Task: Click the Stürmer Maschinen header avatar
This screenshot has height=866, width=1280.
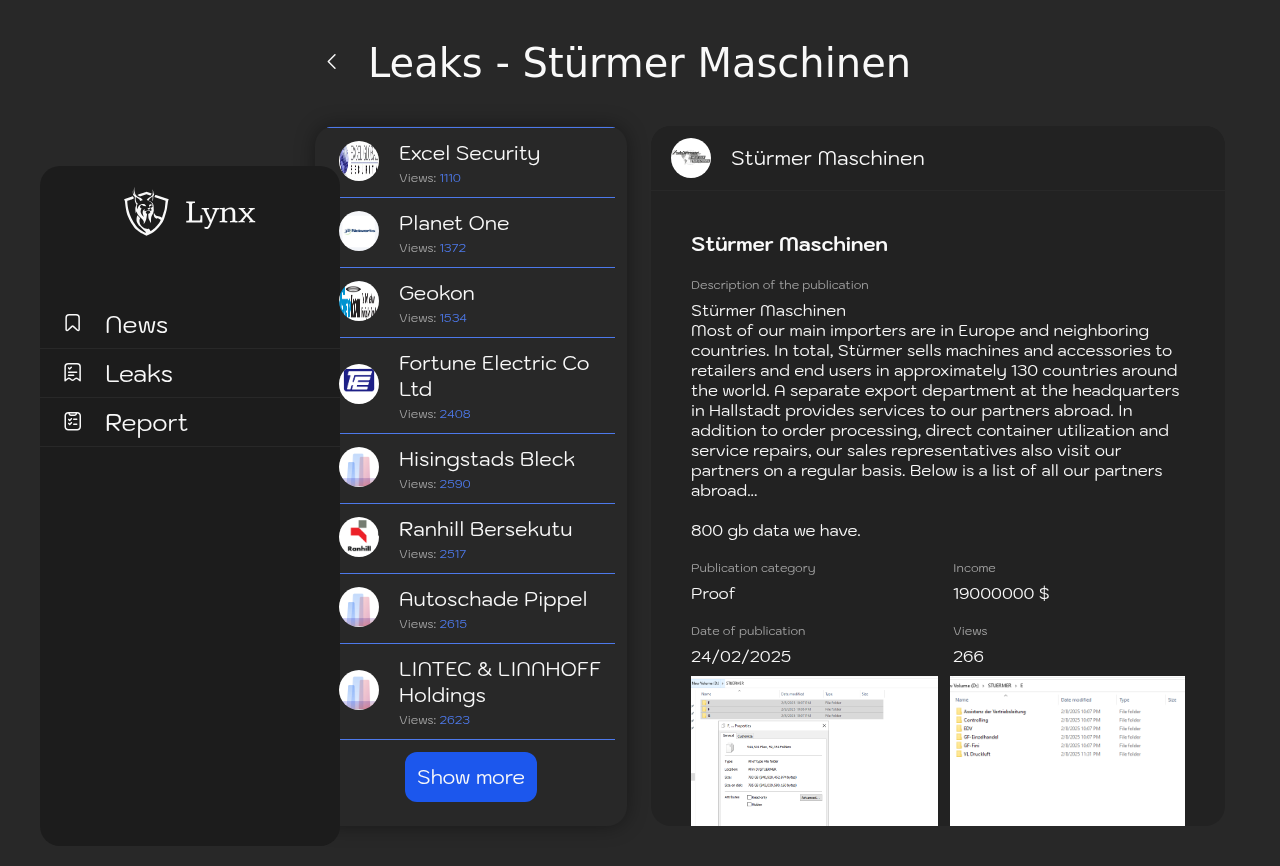Action: point(691,158)
